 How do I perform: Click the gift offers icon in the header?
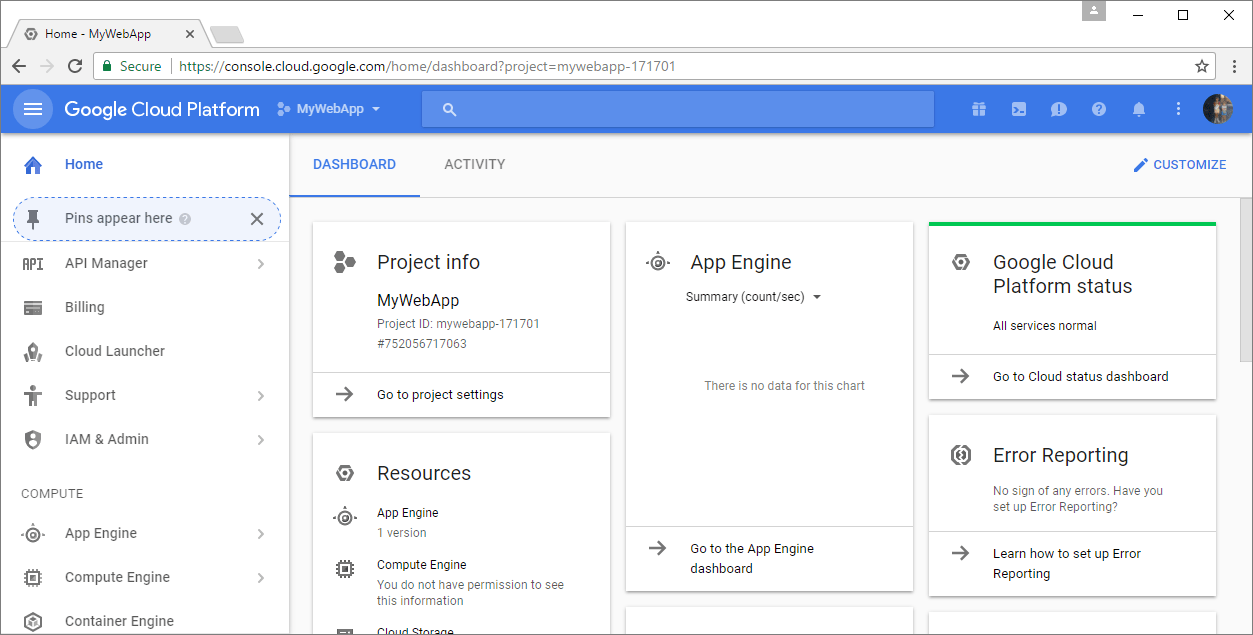click(x=978, y=109)
